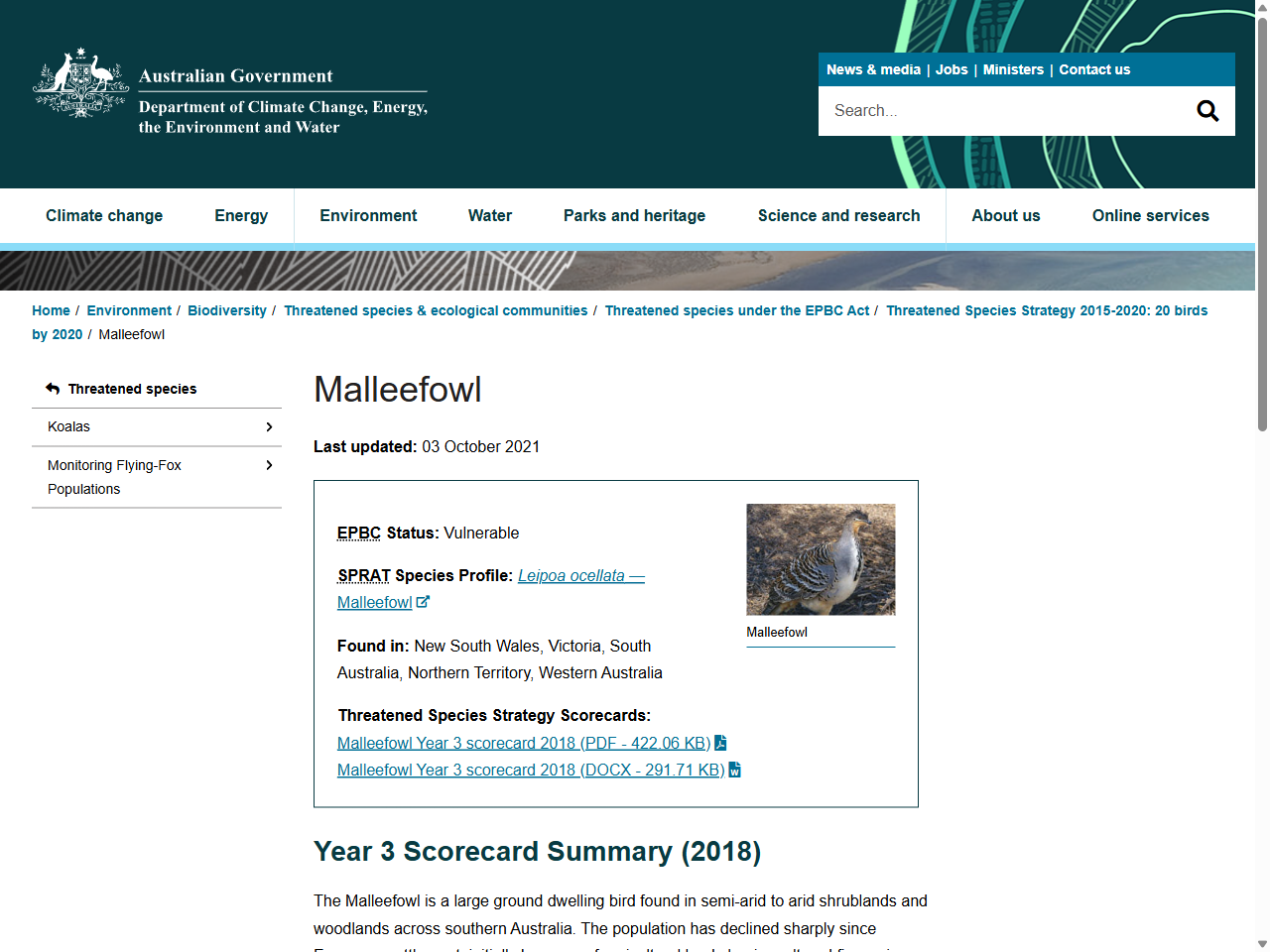Click the search magnifying glass icon
The image size is (1270, 952).
(x=1207, y=110)
